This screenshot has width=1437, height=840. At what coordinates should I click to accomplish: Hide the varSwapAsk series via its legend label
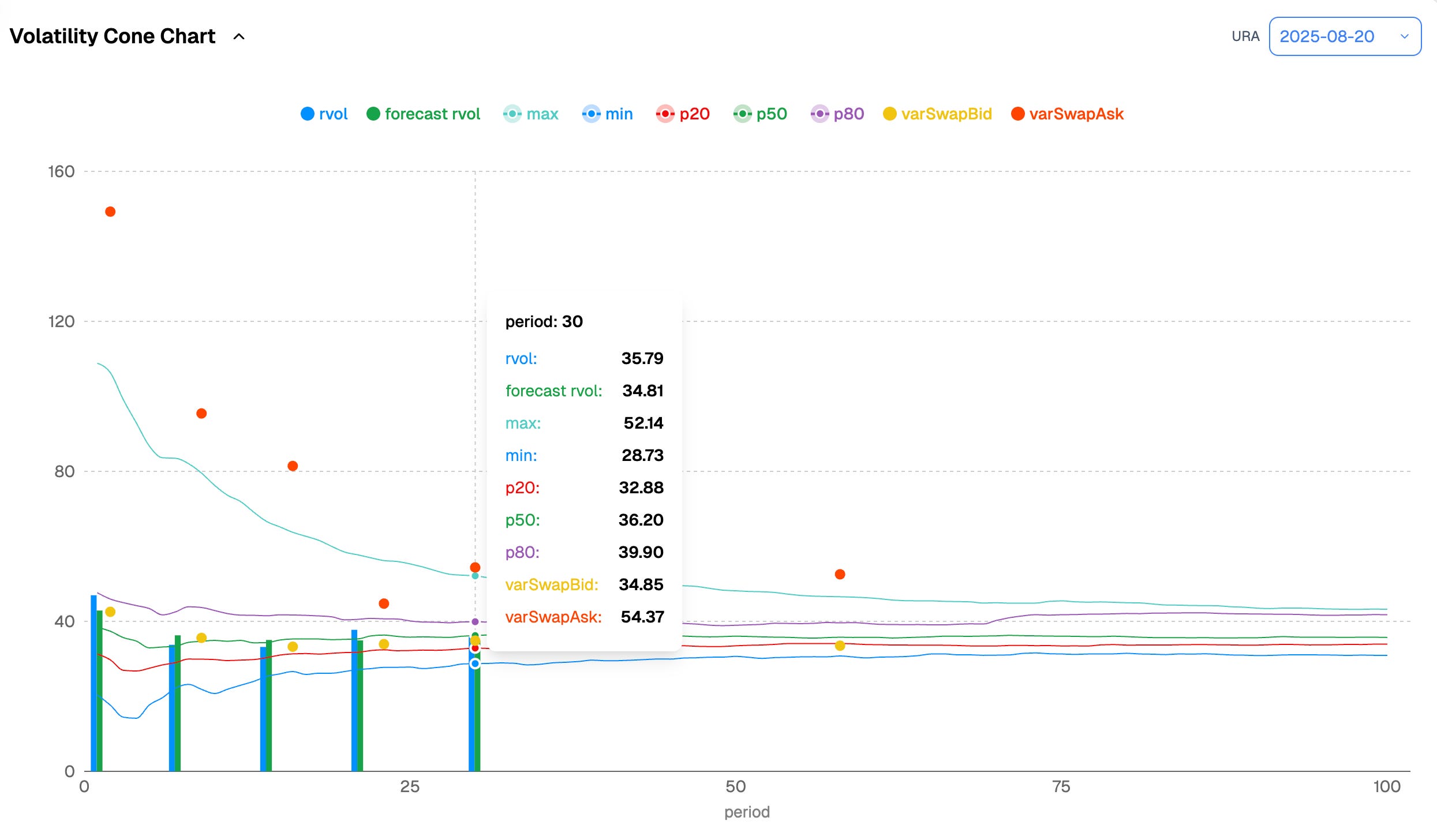click(1076, 114)
